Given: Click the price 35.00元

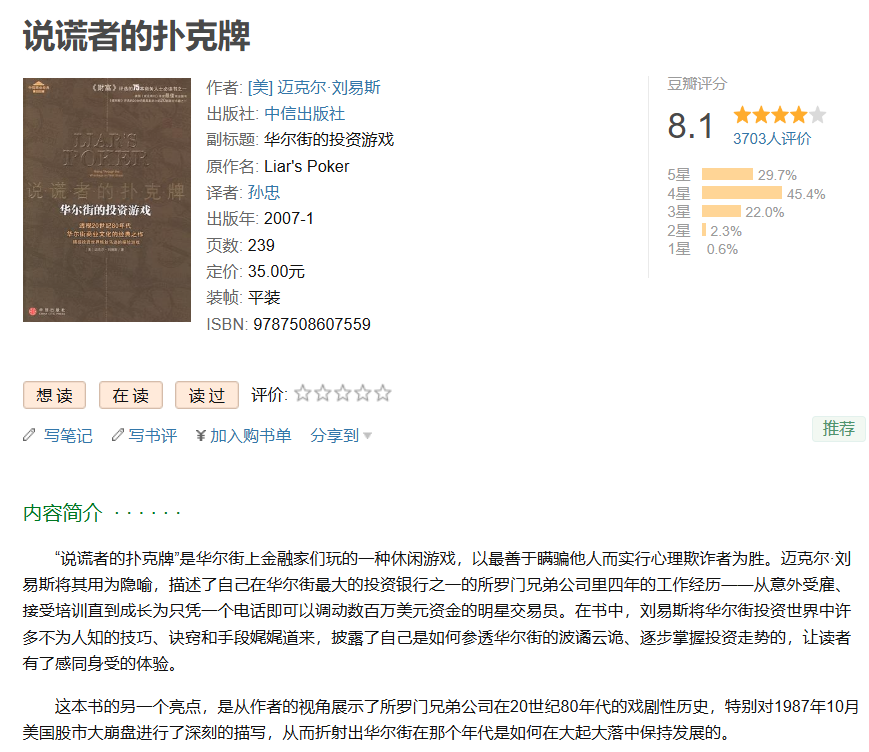Looking at the screenshot, I should 276,272.
